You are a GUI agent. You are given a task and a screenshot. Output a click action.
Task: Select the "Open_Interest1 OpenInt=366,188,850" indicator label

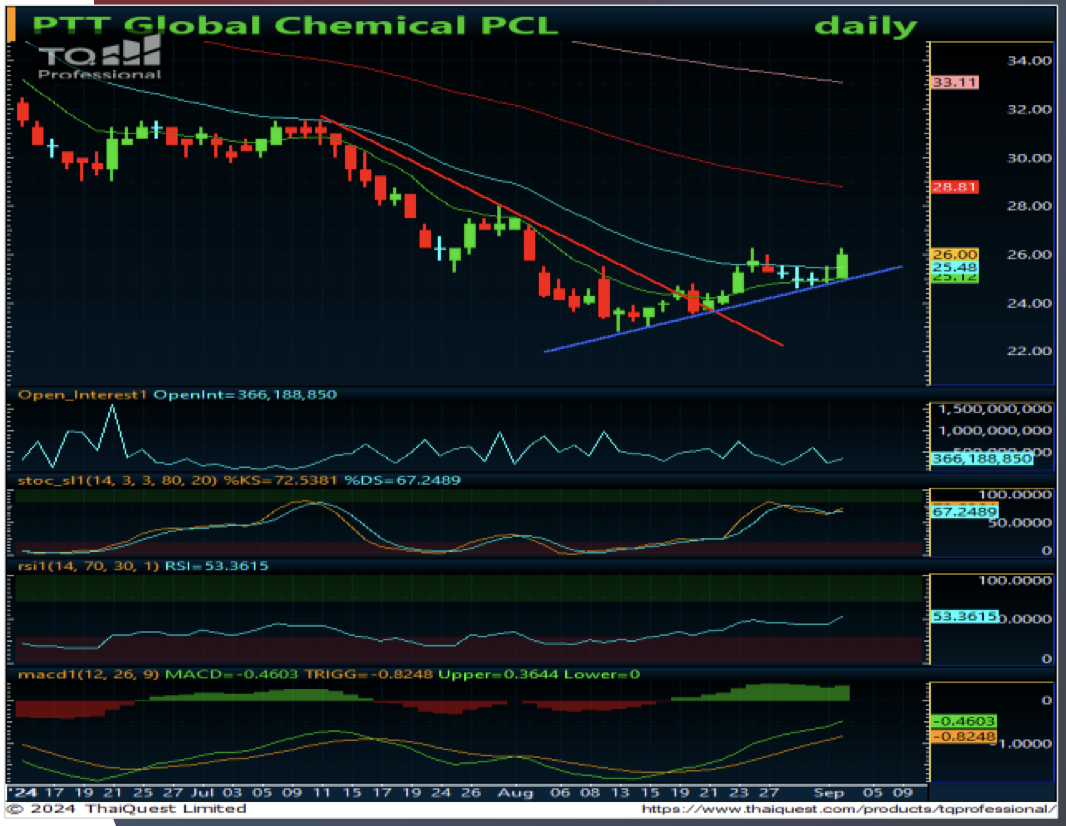coord(177,394)
